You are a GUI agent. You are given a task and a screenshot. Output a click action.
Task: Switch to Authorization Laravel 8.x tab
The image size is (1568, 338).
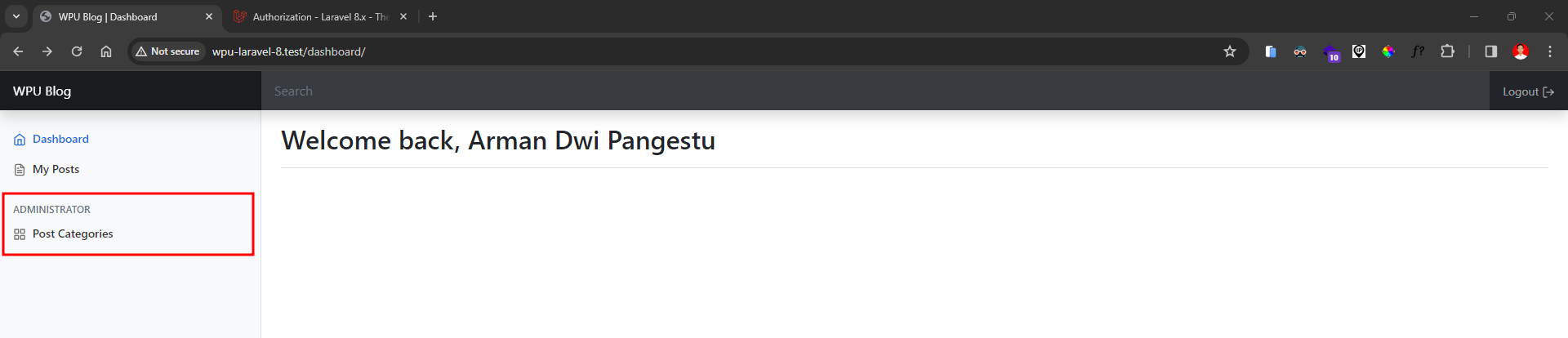coord(318,16)
